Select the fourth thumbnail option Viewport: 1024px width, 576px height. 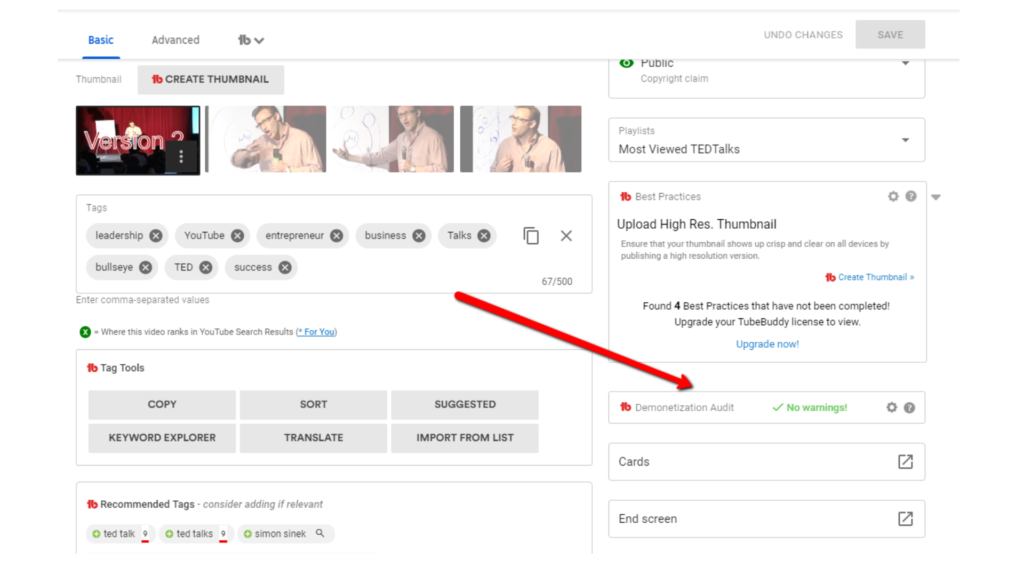point(520,139)
